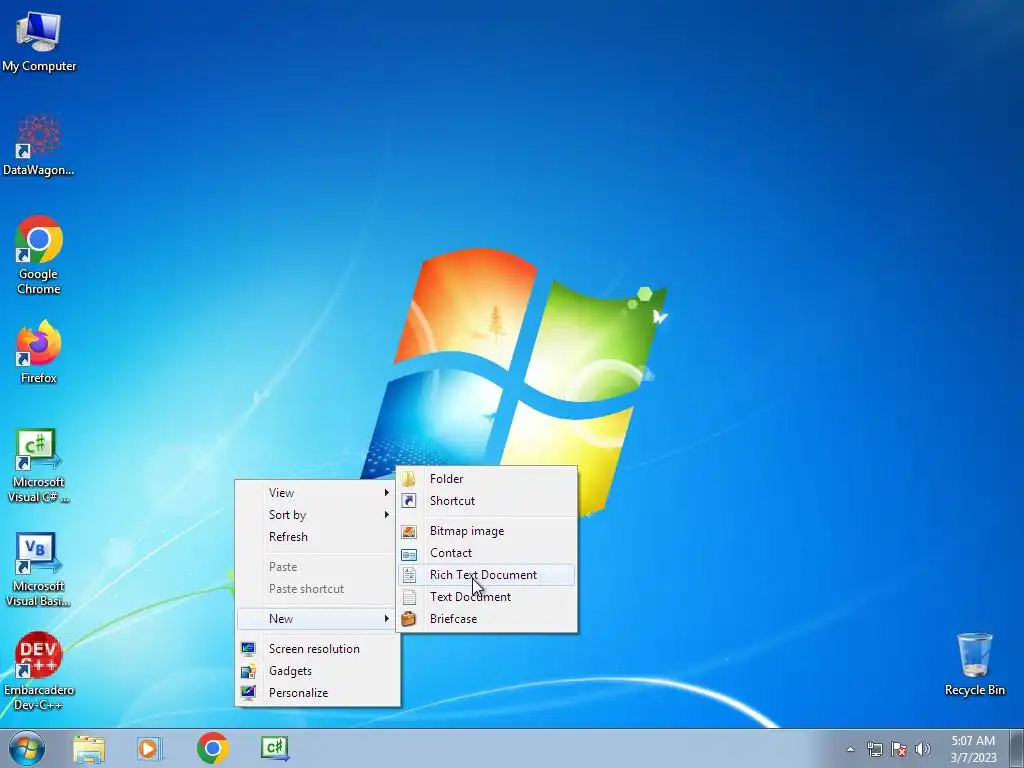
Task: Show hidden tray icons arrow
Action: click(850, 749)
